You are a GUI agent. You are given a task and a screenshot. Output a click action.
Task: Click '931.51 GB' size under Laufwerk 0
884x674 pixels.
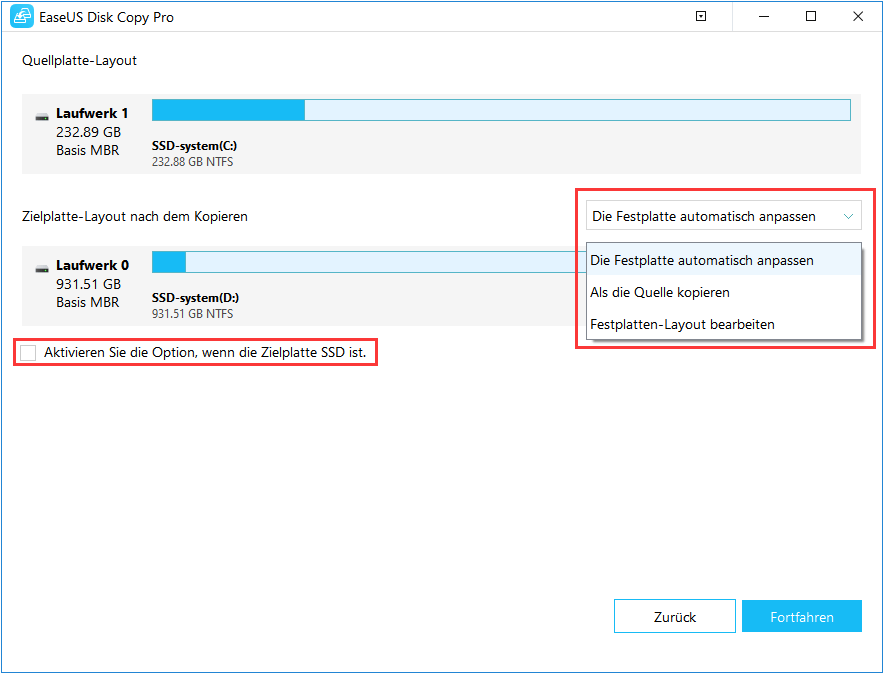pyautogui.click(x=89, y=285)
